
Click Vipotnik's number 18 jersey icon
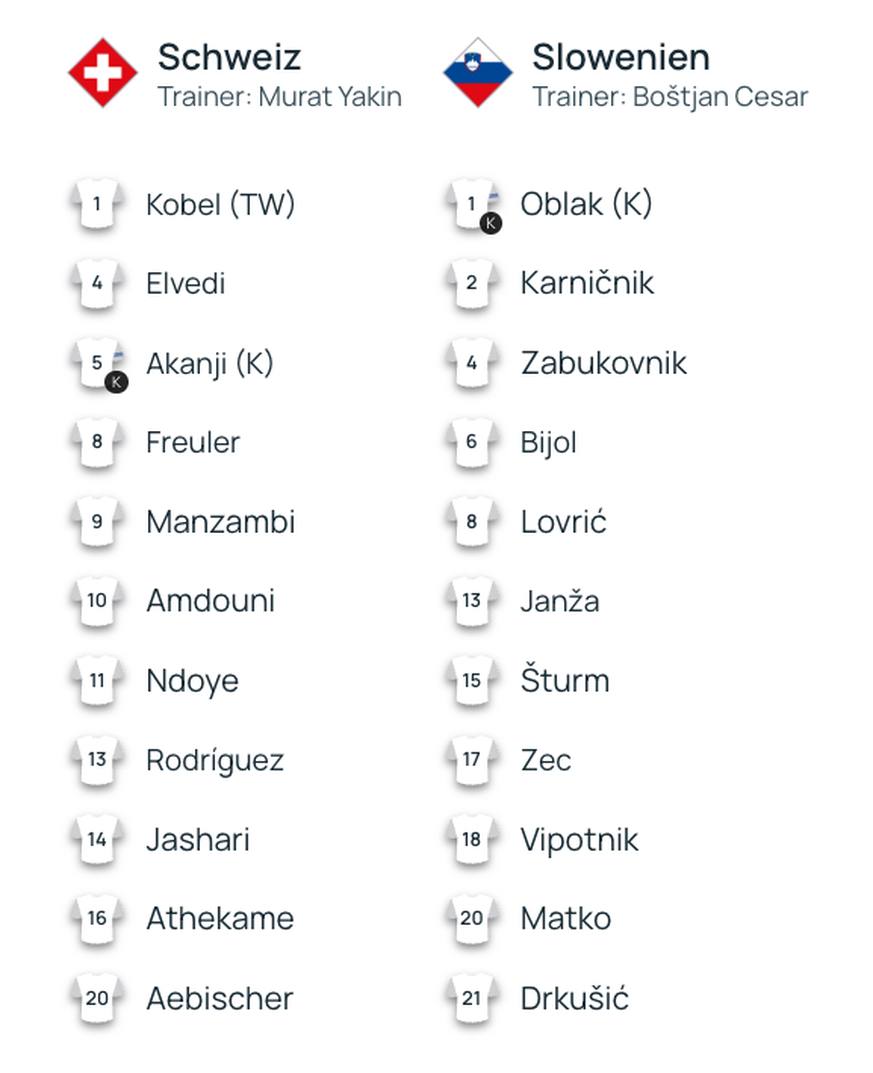(x=471, y=839)
